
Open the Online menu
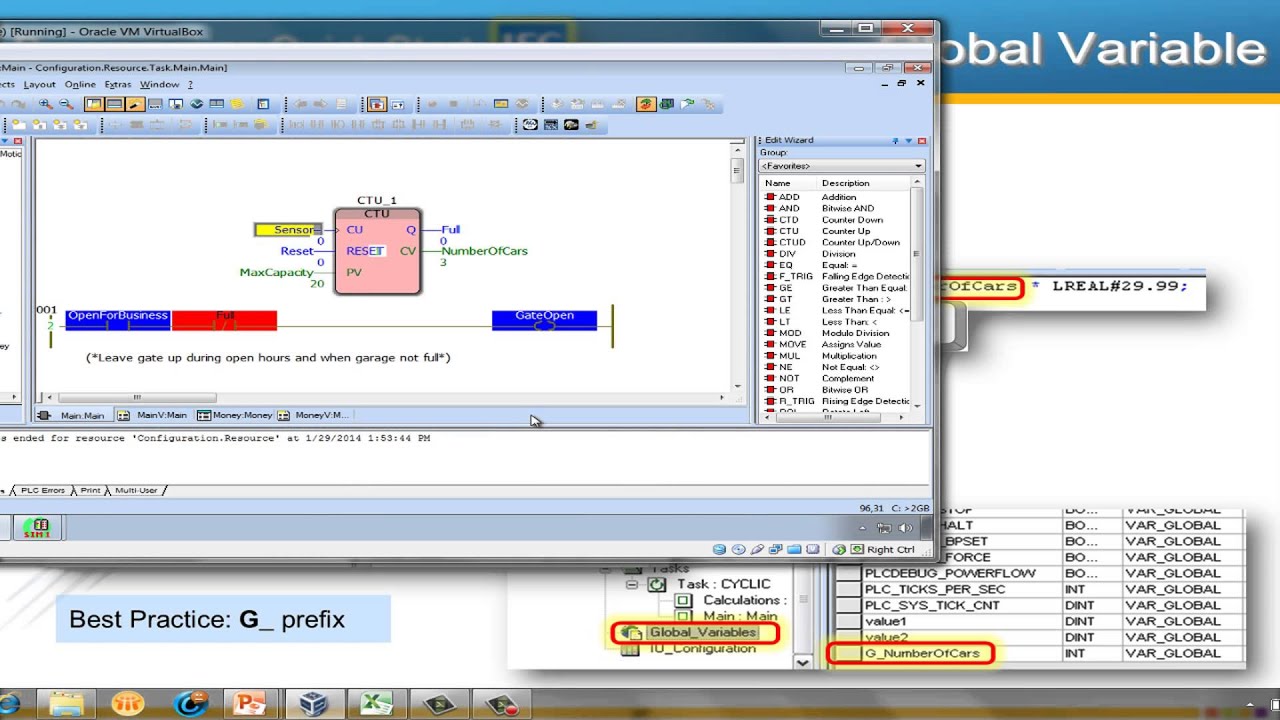point(80,85)
